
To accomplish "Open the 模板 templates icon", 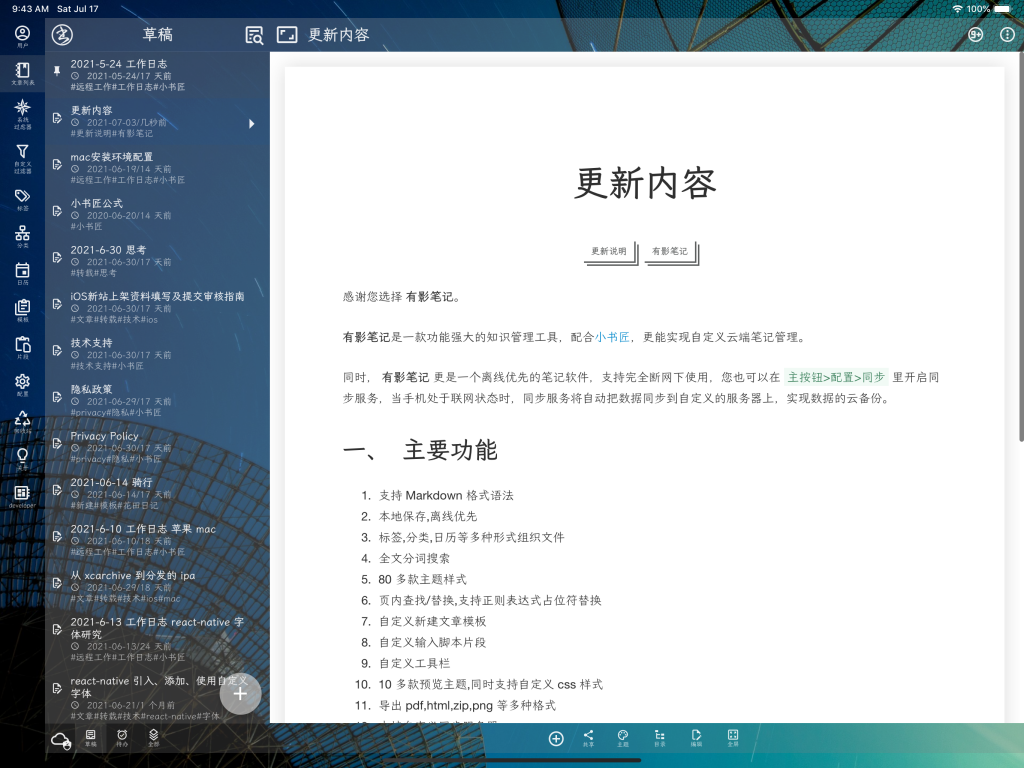I will 22,310.
